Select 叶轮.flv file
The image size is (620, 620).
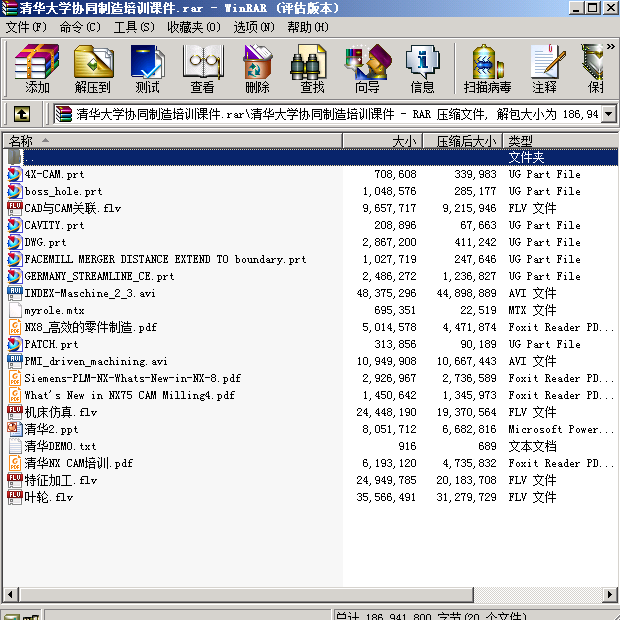point(49,497)
